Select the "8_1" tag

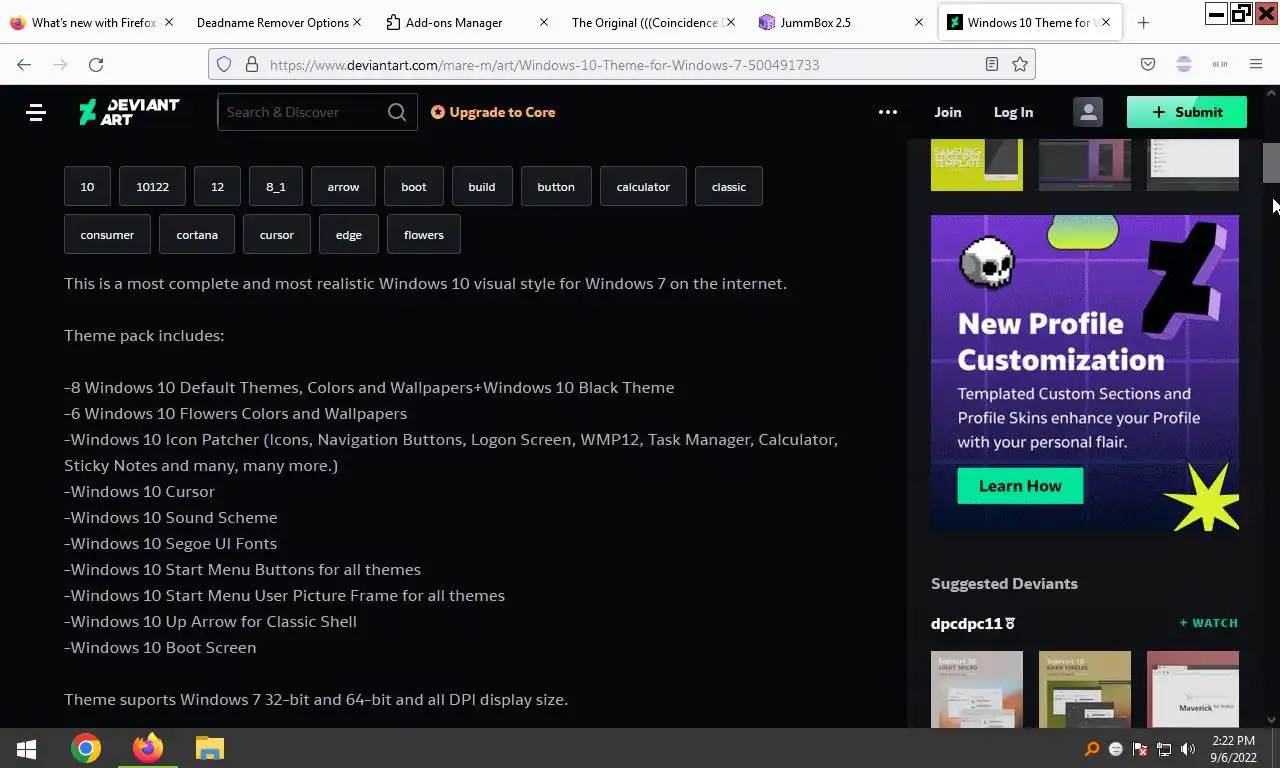[276, 187]
